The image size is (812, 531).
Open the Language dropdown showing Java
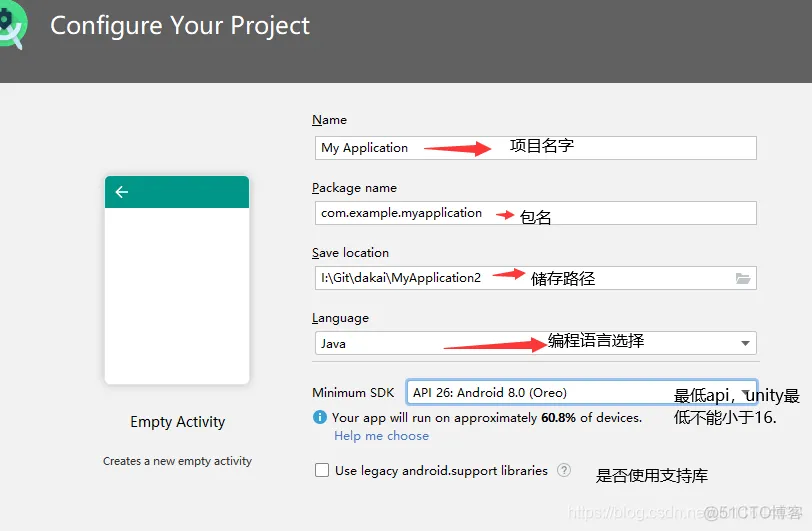[535, 343]
